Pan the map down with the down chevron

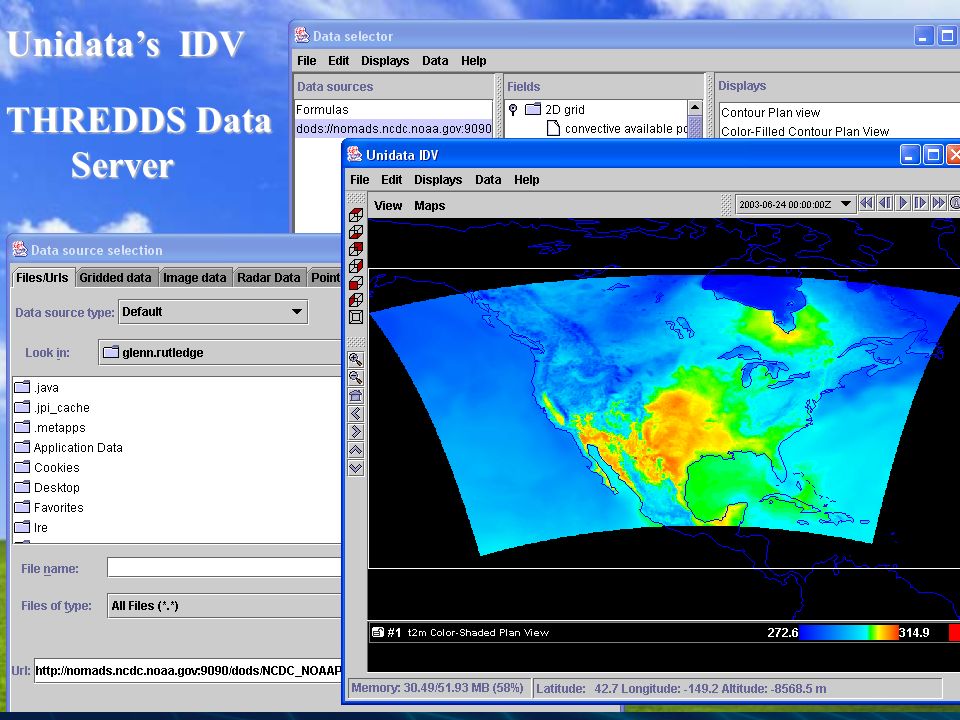click(356, 468)
